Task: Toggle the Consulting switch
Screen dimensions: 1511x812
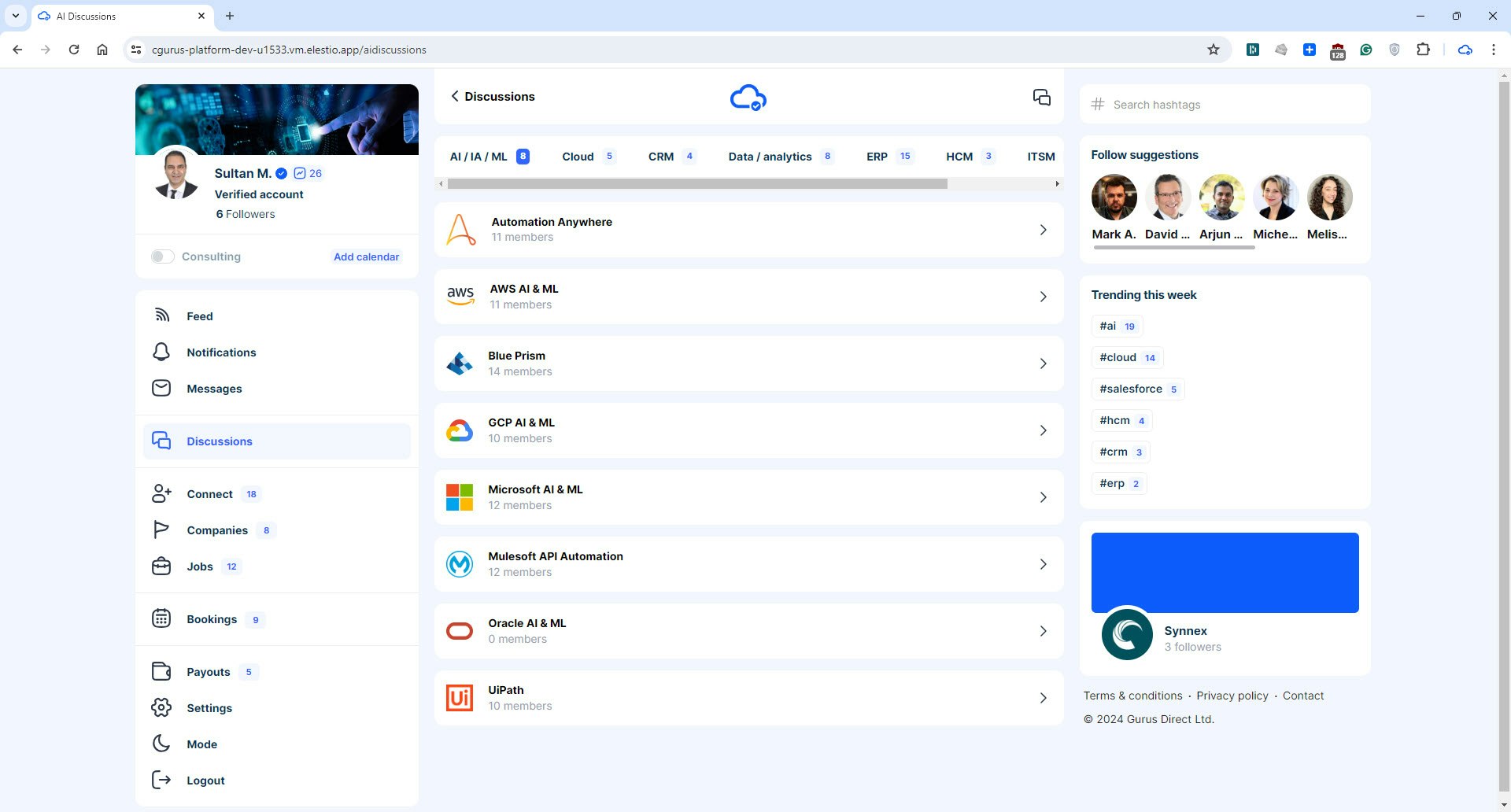Action: 163,257
